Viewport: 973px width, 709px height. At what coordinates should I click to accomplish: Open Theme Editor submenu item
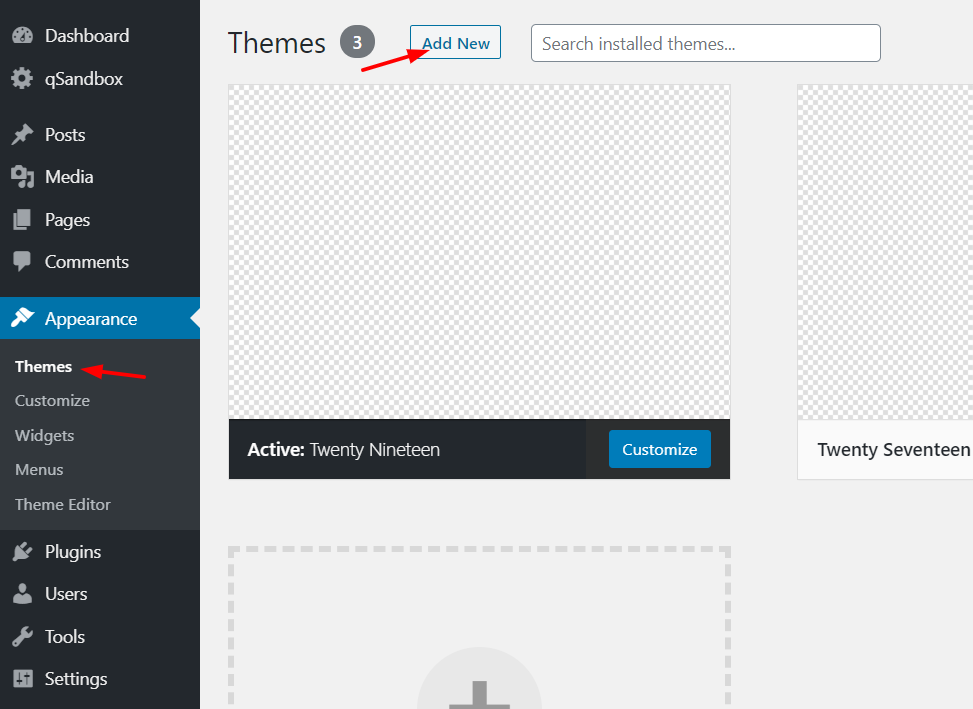tap(63, 504)
